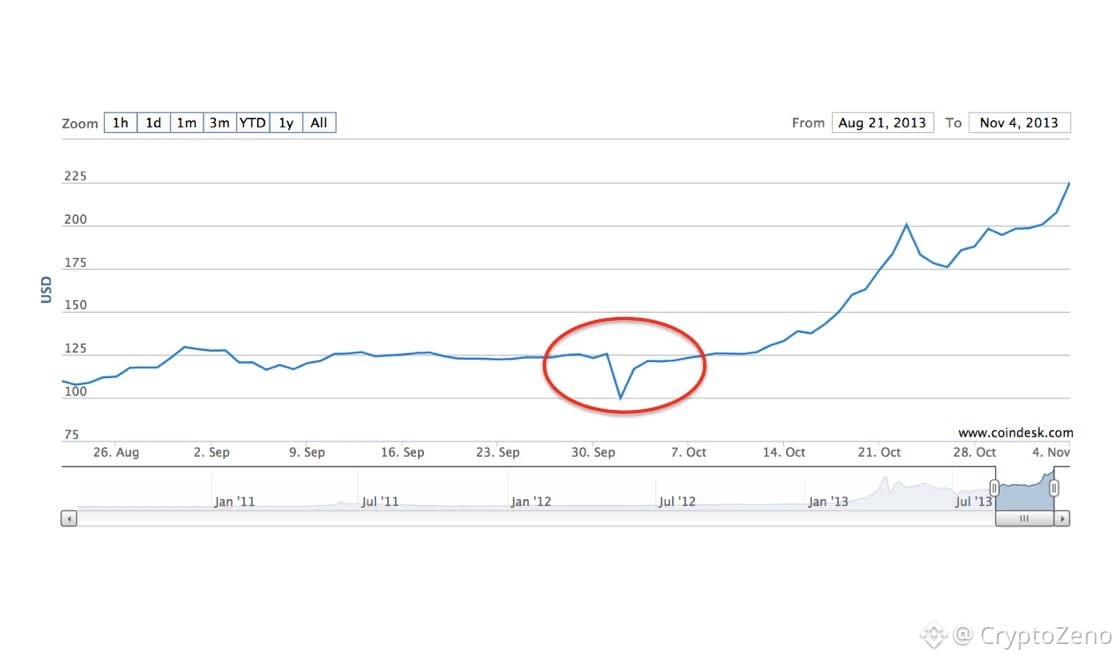Screen dimensions: 1120x660
Task: Show All price history
Action: point(319,123)
